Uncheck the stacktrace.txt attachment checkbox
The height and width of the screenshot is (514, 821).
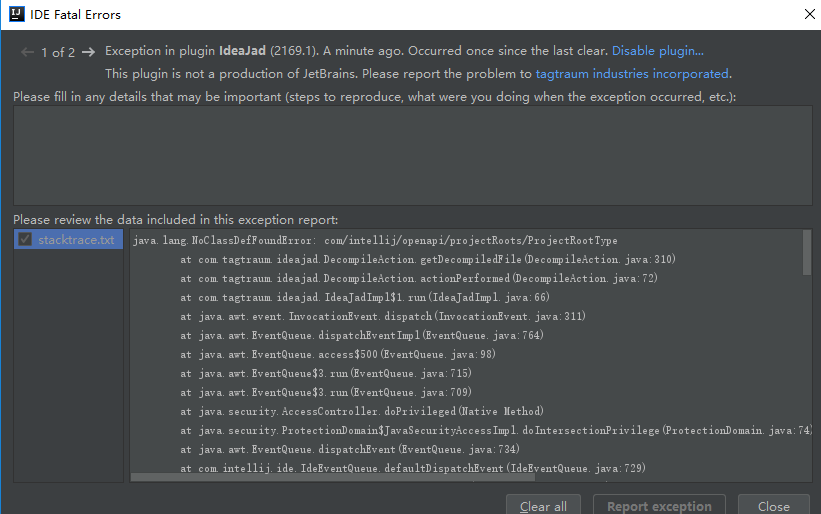coord(25,240)
